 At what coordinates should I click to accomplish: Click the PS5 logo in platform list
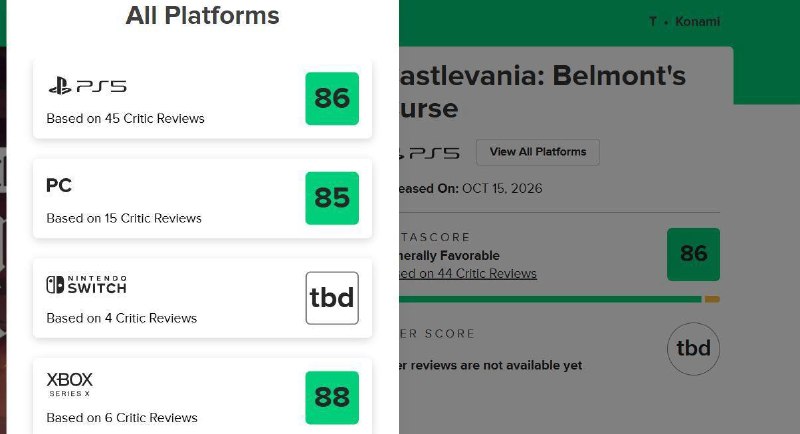pyautogui.click(x=87, y=86)
